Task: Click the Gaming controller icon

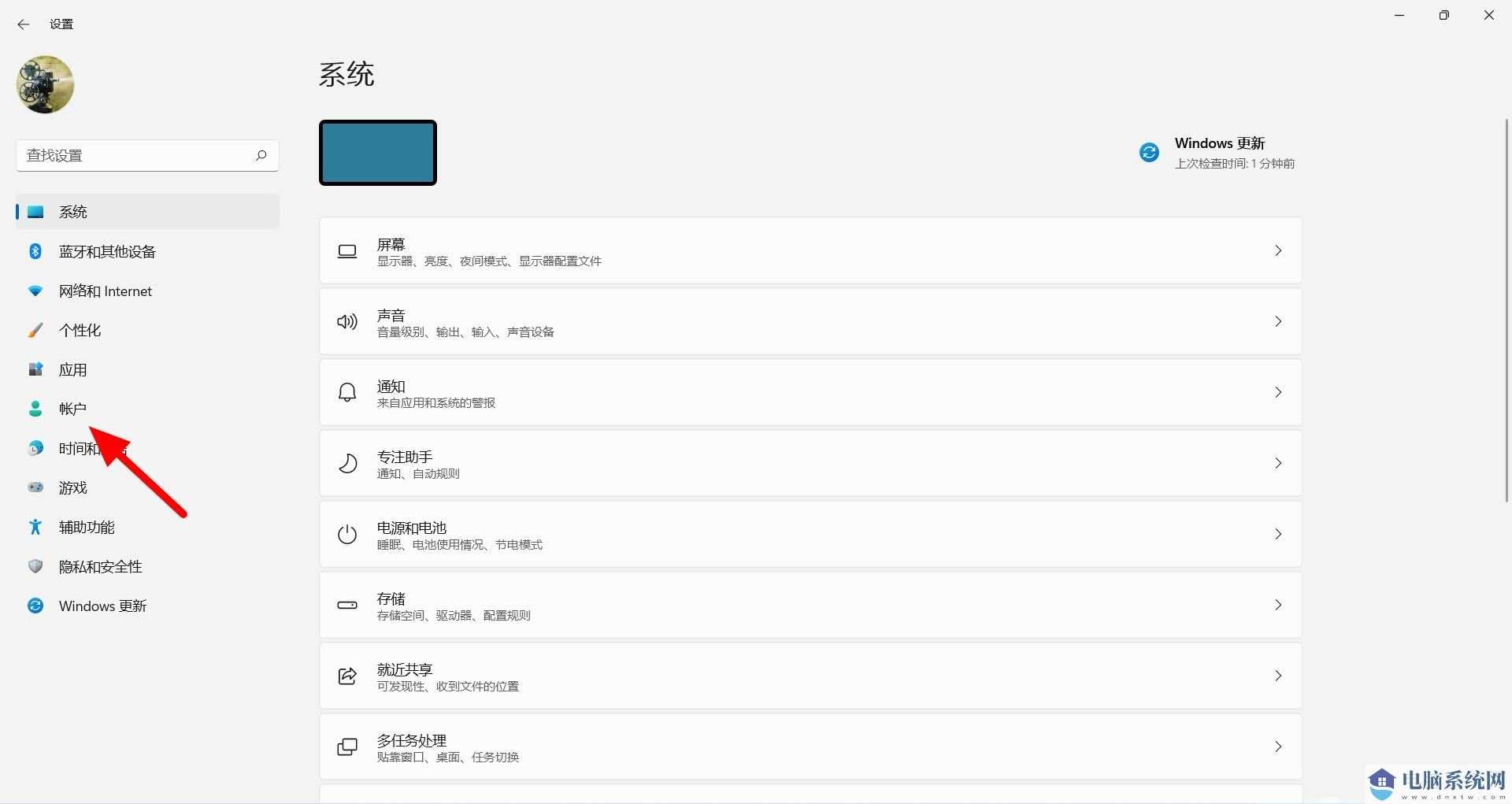Action: tap(35, 487)
